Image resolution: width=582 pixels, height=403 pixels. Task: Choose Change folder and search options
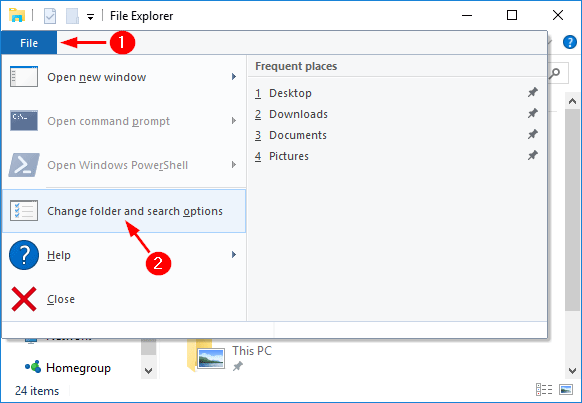pyautogui.click(x=124, y=211)
